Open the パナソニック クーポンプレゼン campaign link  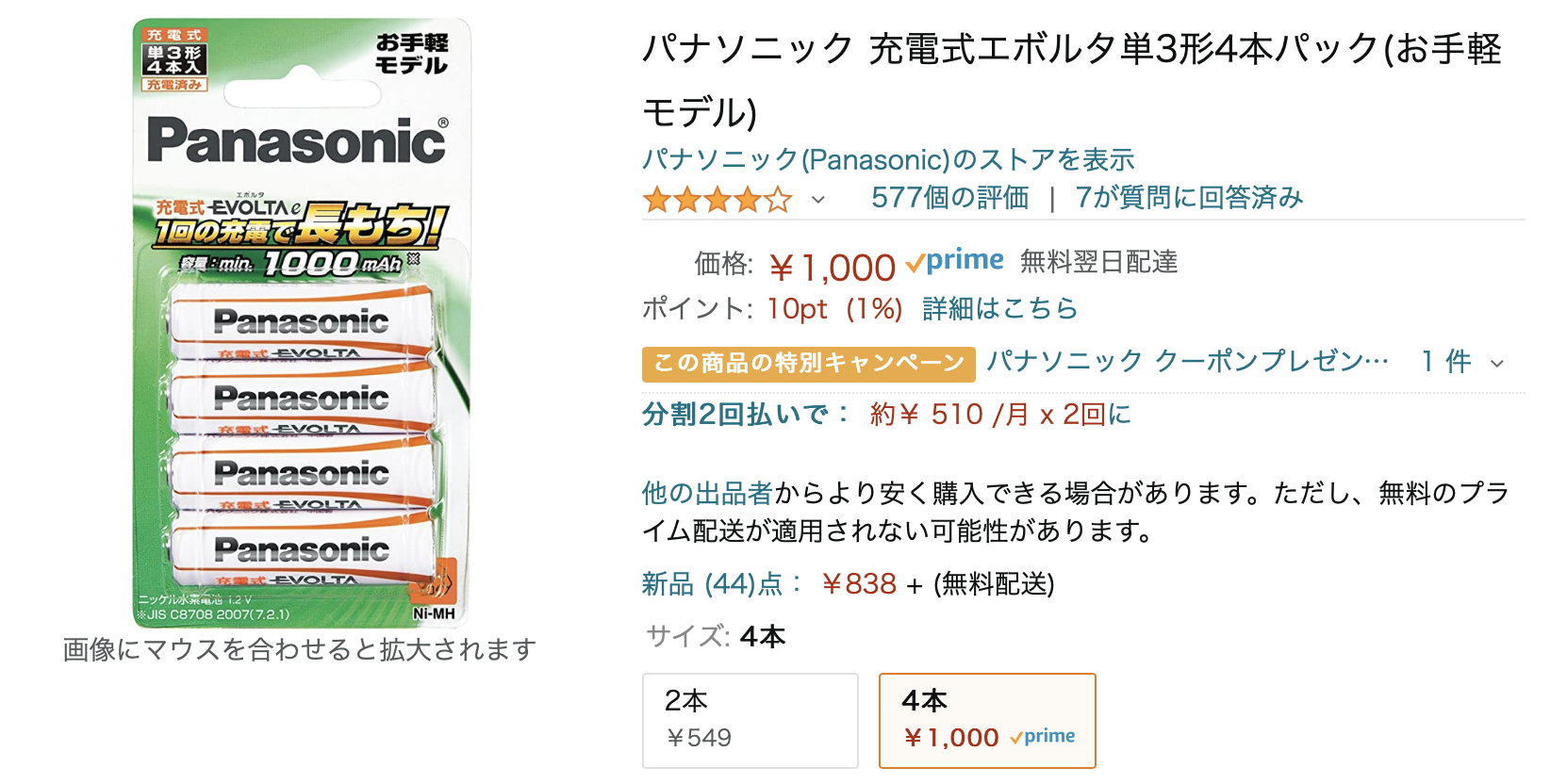[x=1187, y=361]
